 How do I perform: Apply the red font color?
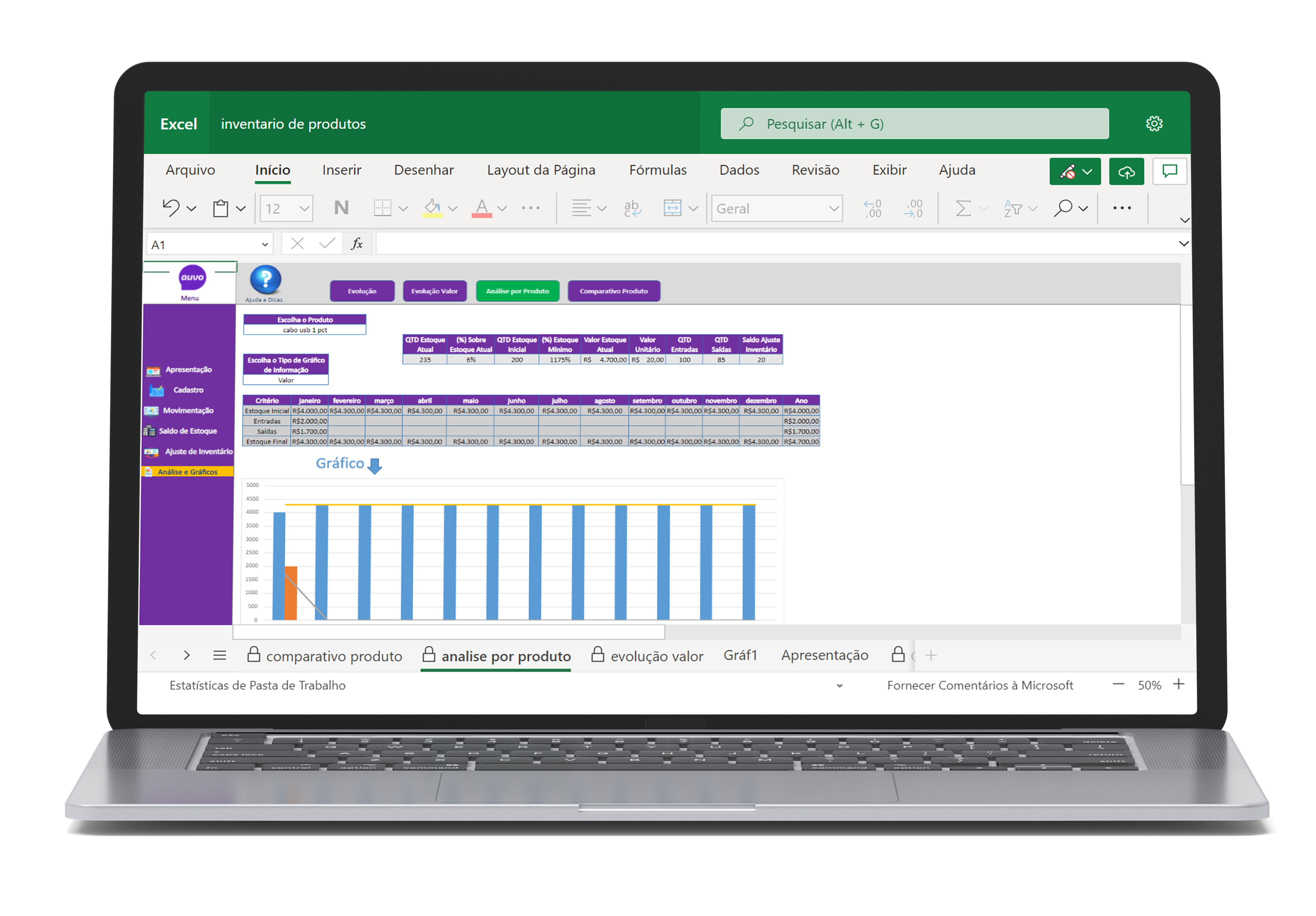coord(482,208)
